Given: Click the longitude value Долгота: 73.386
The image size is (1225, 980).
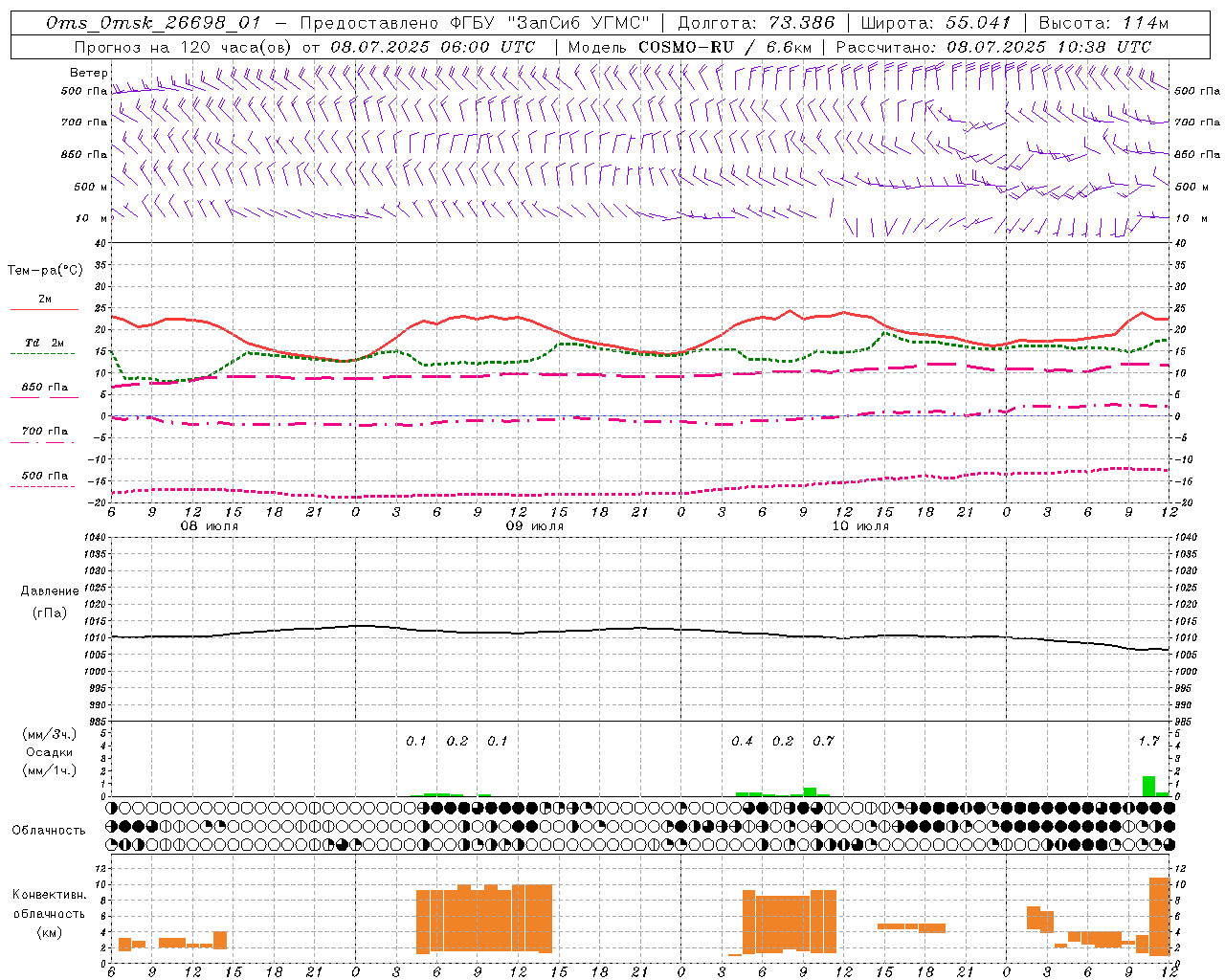Looking at the screenshot, I should (x=756, y=23).
